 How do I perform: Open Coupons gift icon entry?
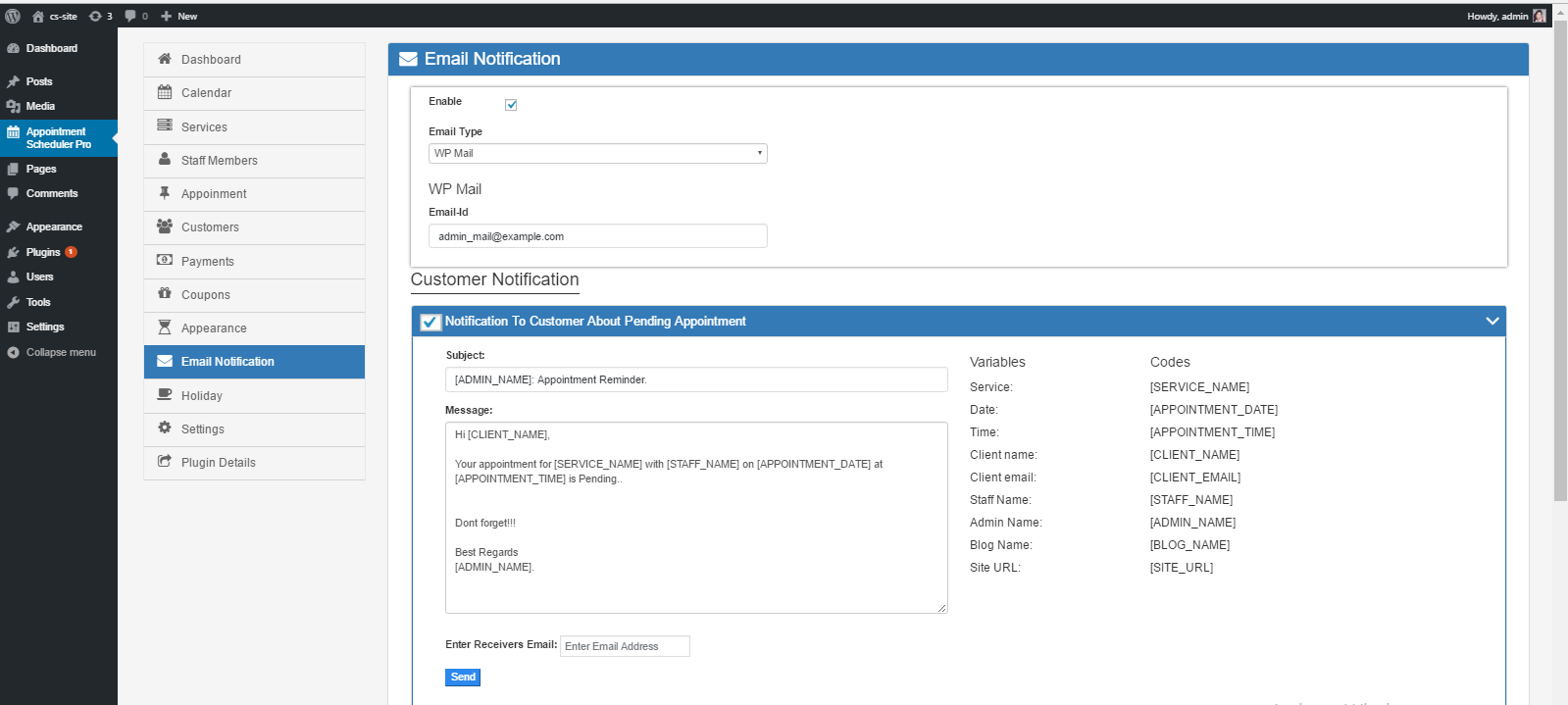pyautogui.click(x=165, y=294)
